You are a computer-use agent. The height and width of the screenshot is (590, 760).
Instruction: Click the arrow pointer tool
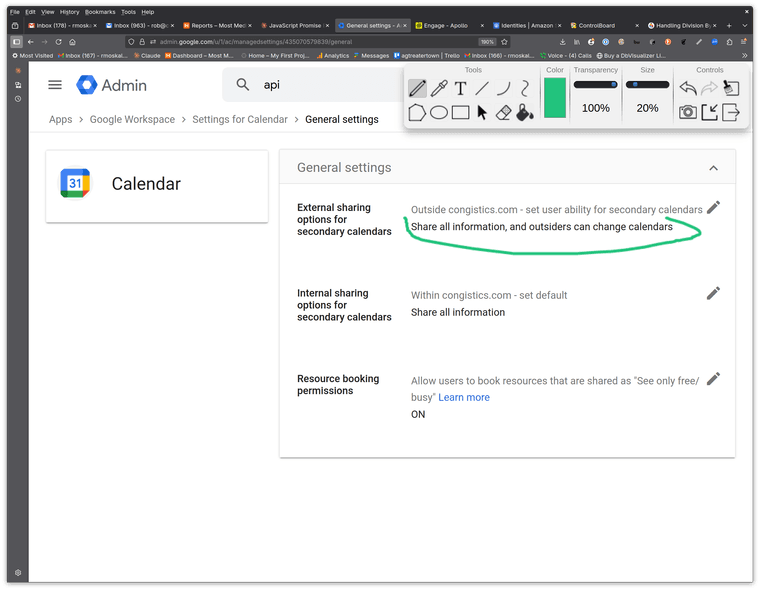482,113
